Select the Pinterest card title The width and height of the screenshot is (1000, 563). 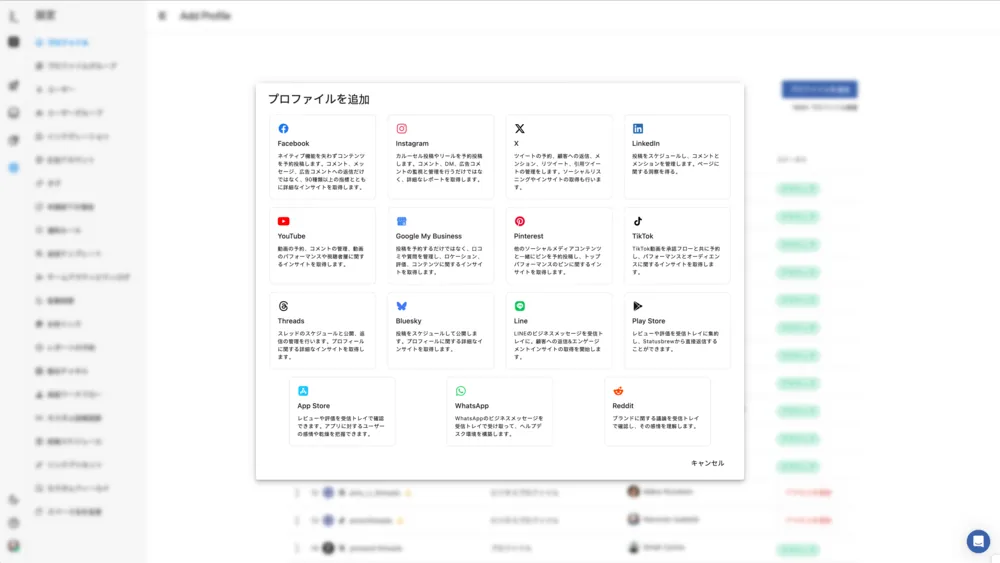[x=529, y=236]
